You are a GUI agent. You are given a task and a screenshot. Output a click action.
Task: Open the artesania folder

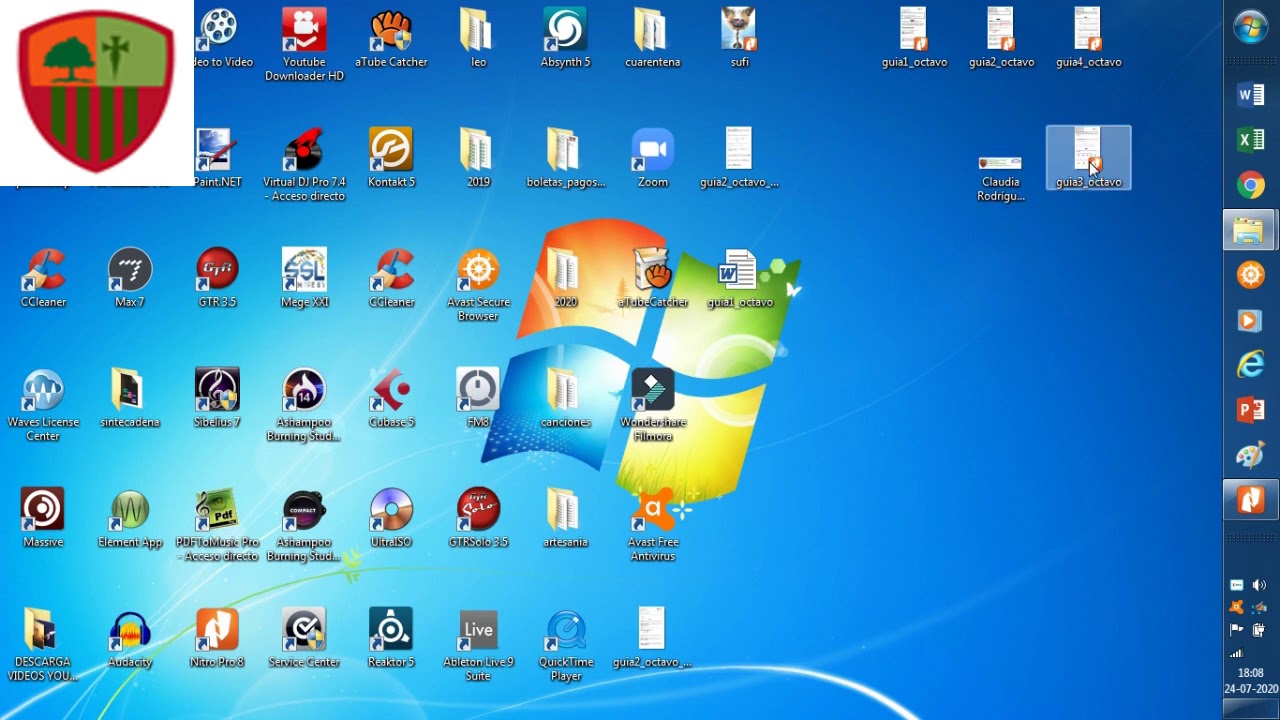tap(565, 517)
